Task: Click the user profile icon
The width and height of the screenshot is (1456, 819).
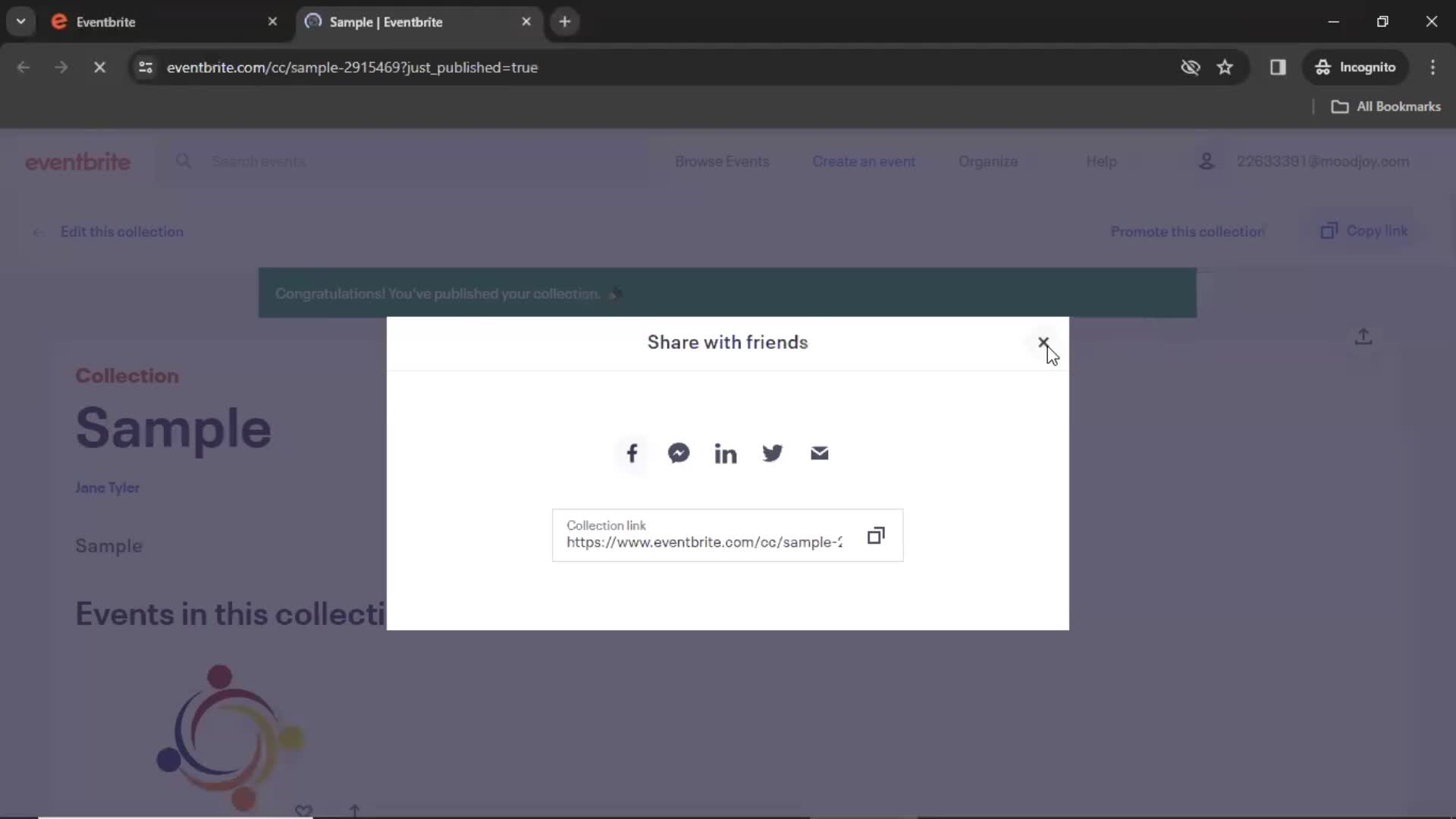Action: 1207,162
